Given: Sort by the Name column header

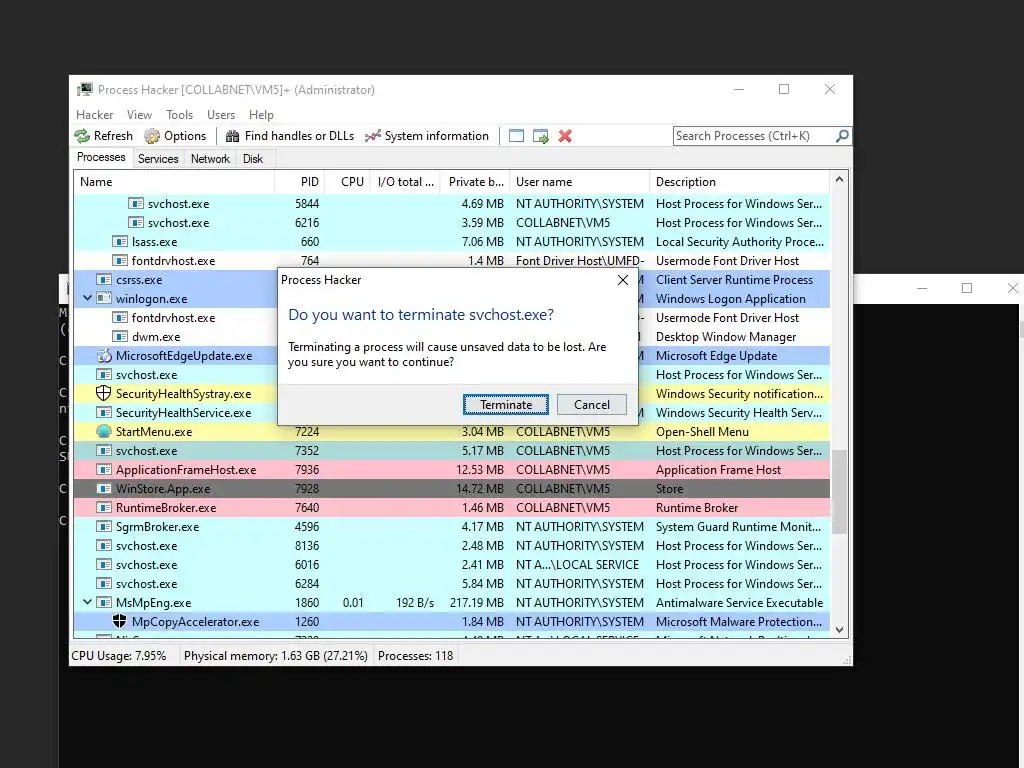Looking at the screenshot, I should (174, 182).
